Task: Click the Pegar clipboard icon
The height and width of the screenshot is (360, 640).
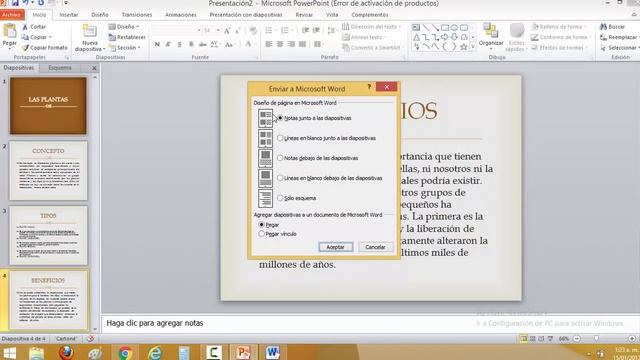Action: point(9,31)
